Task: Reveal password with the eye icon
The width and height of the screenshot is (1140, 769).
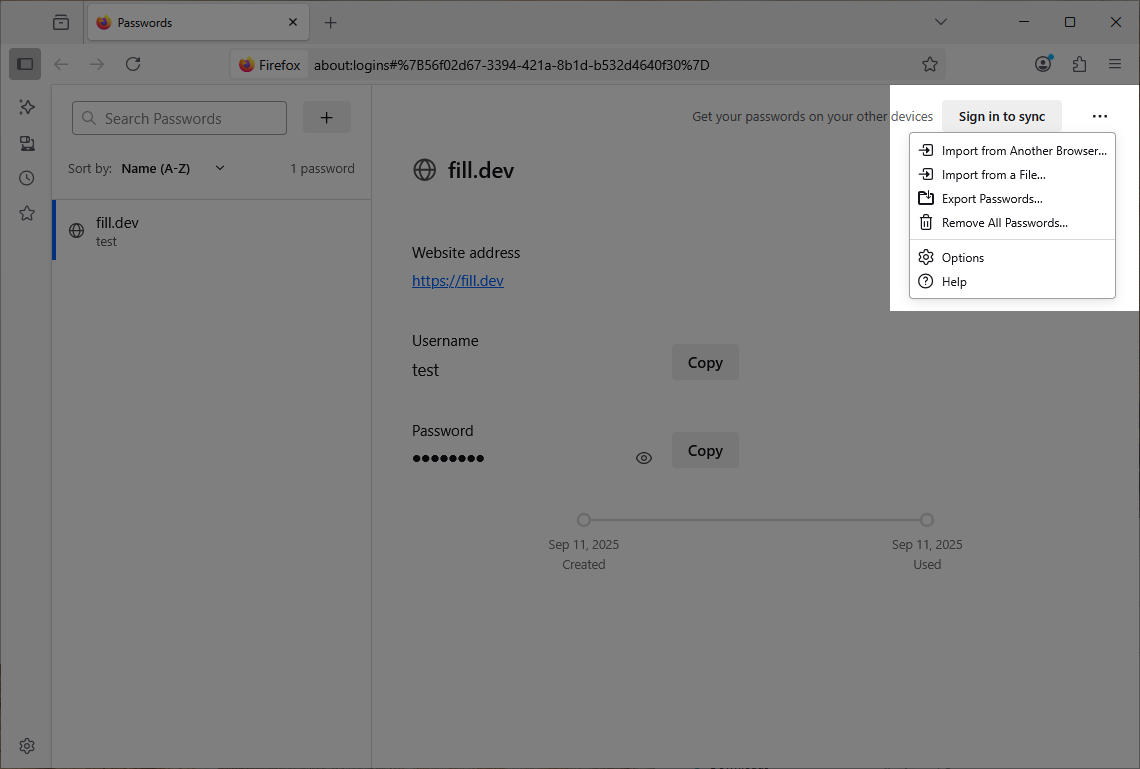Action: (643, 458)
